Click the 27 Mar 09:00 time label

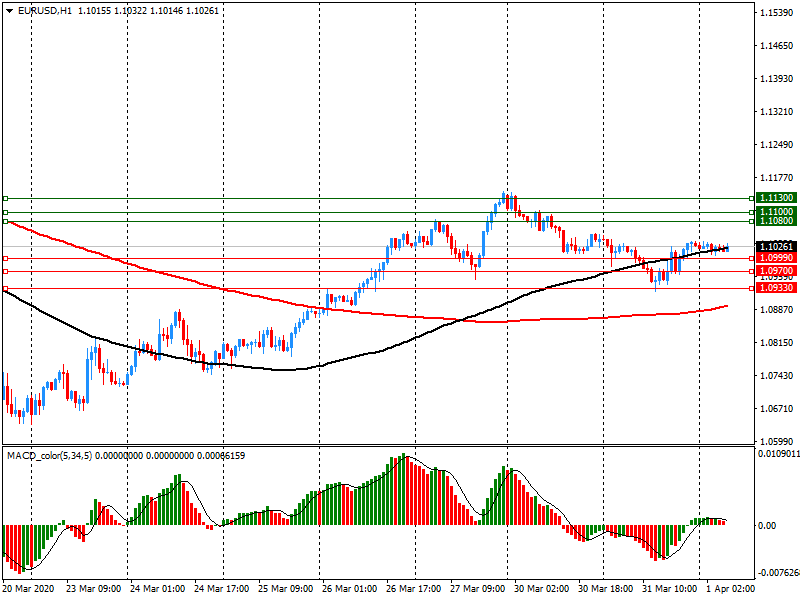(478, 589)
